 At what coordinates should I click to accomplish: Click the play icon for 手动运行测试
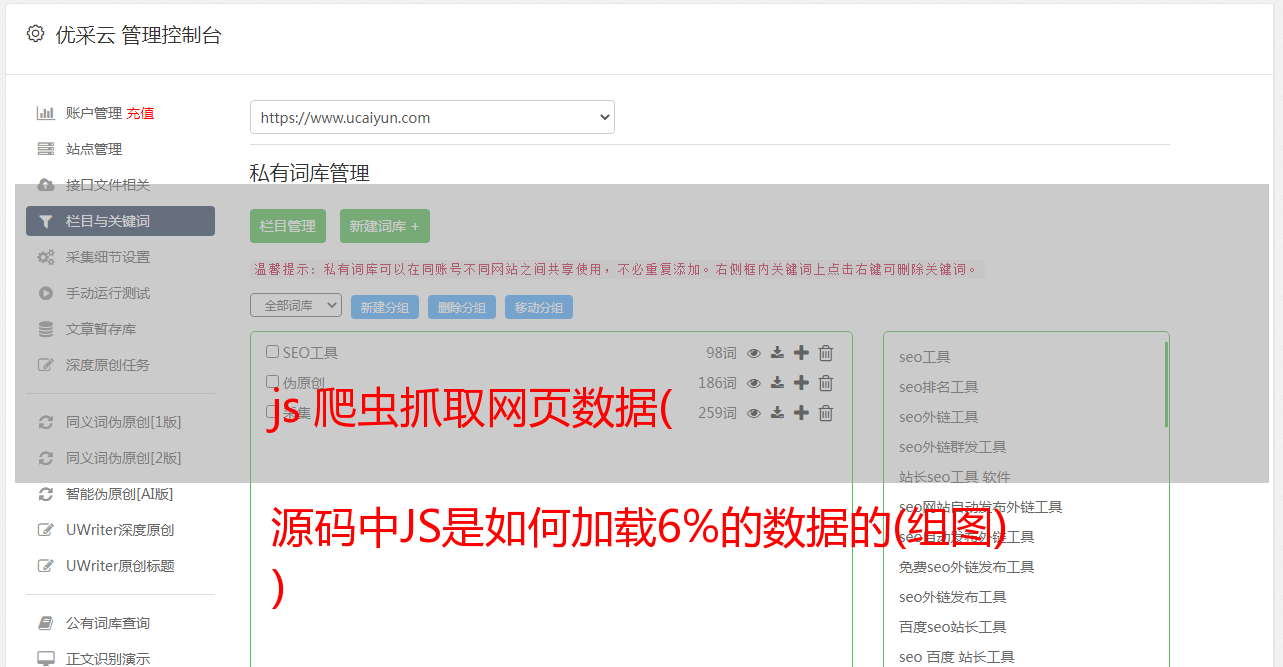46,293
